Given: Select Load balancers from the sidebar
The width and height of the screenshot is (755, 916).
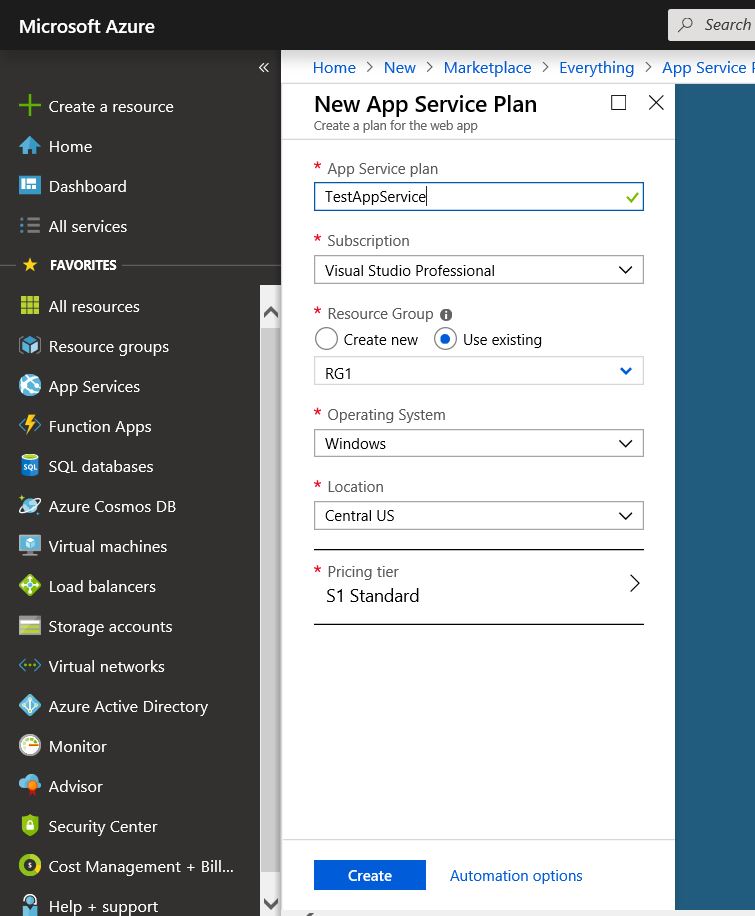Looking at the screenshot, I should pyautogui.click(x=100, y=586).
